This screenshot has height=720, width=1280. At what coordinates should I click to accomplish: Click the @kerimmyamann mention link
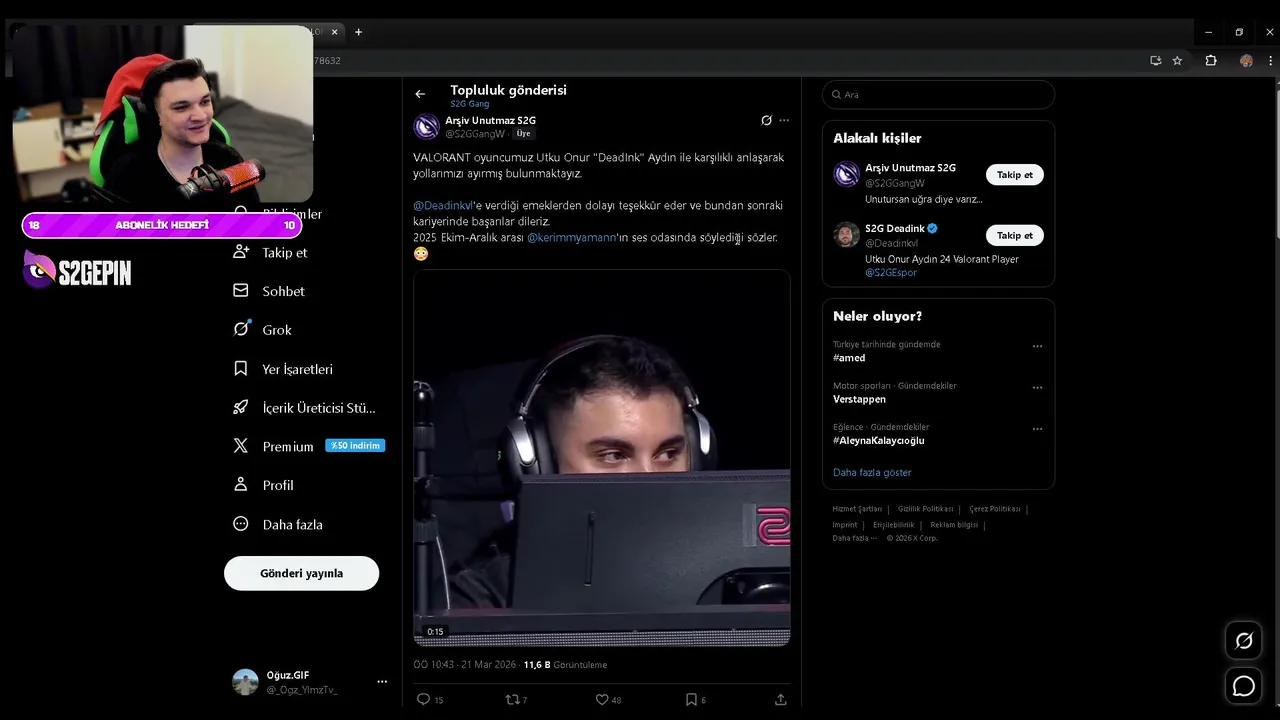point(571,237)
